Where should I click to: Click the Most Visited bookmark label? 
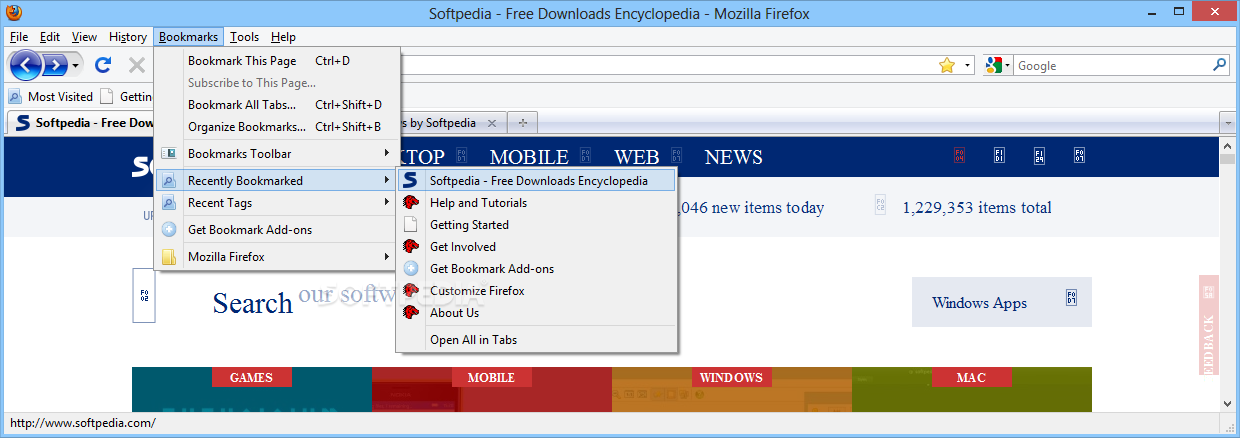60,97
